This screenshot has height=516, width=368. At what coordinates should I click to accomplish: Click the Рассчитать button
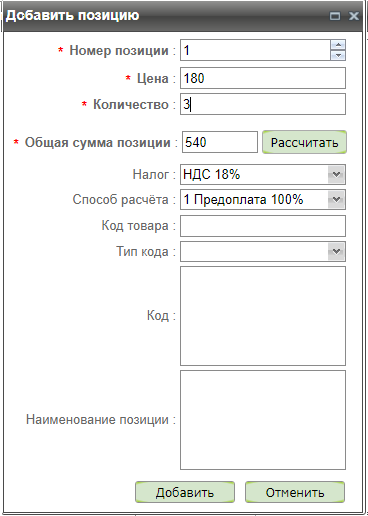pos(304,142)
